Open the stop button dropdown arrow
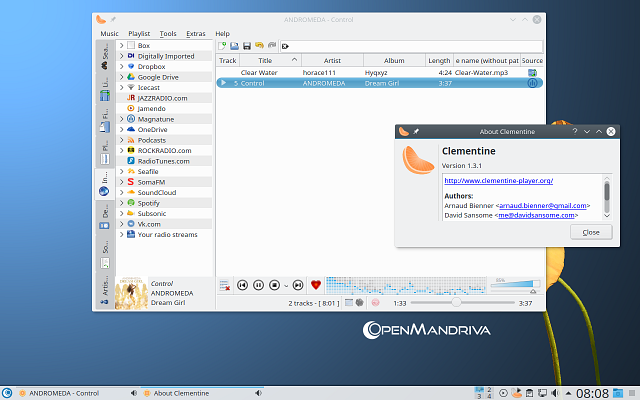The width and height of the screenshot is (640, 400). point(286,286)
